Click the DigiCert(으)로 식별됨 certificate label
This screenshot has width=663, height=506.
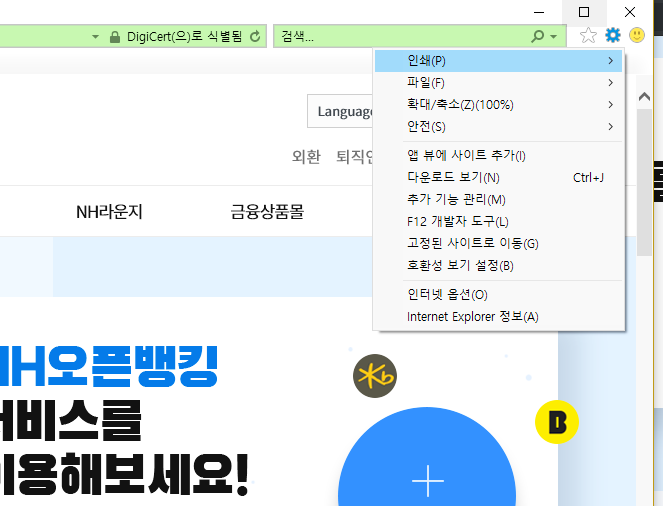pyautogui.click(x=185, y=37)
